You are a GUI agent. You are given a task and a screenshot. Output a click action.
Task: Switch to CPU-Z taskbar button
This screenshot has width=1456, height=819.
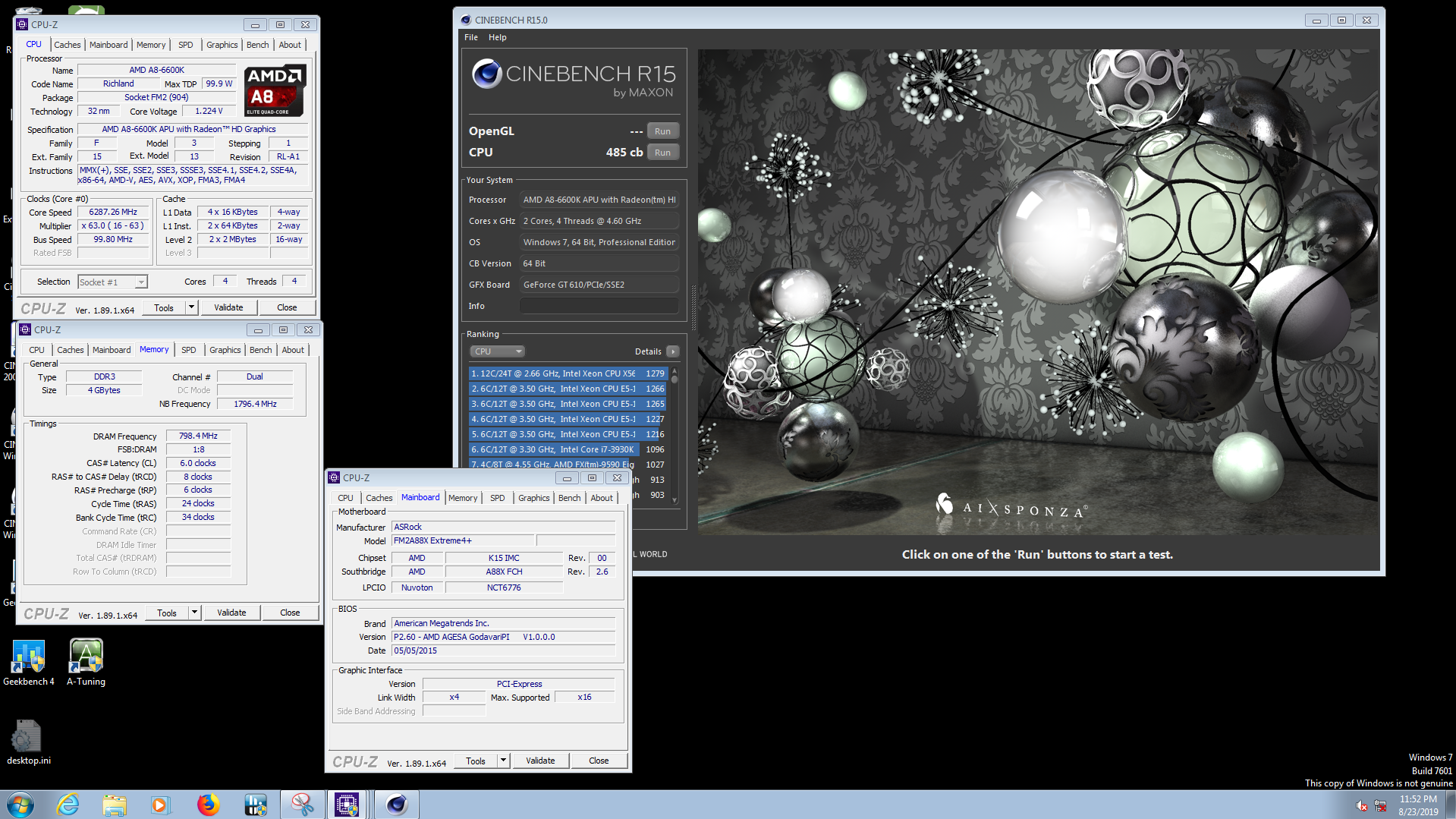(x=347, y=805)
